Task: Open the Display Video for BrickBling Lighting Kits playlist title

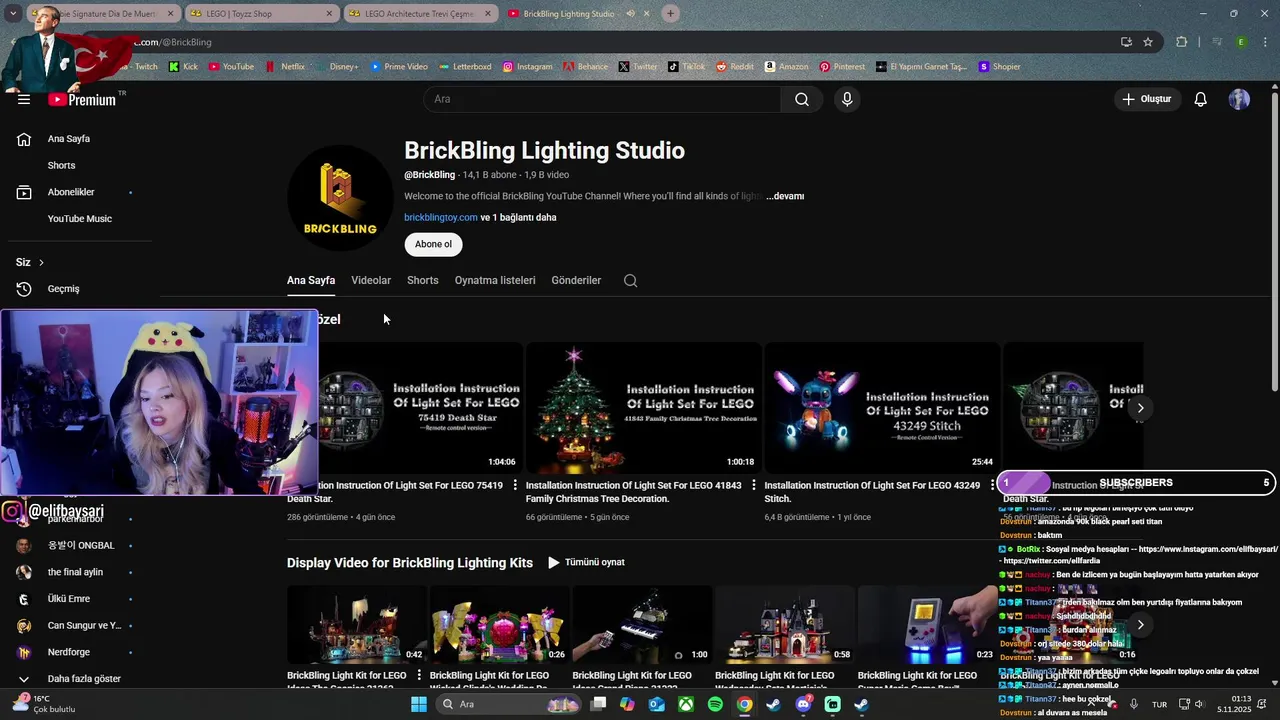Action: (410, 563)
